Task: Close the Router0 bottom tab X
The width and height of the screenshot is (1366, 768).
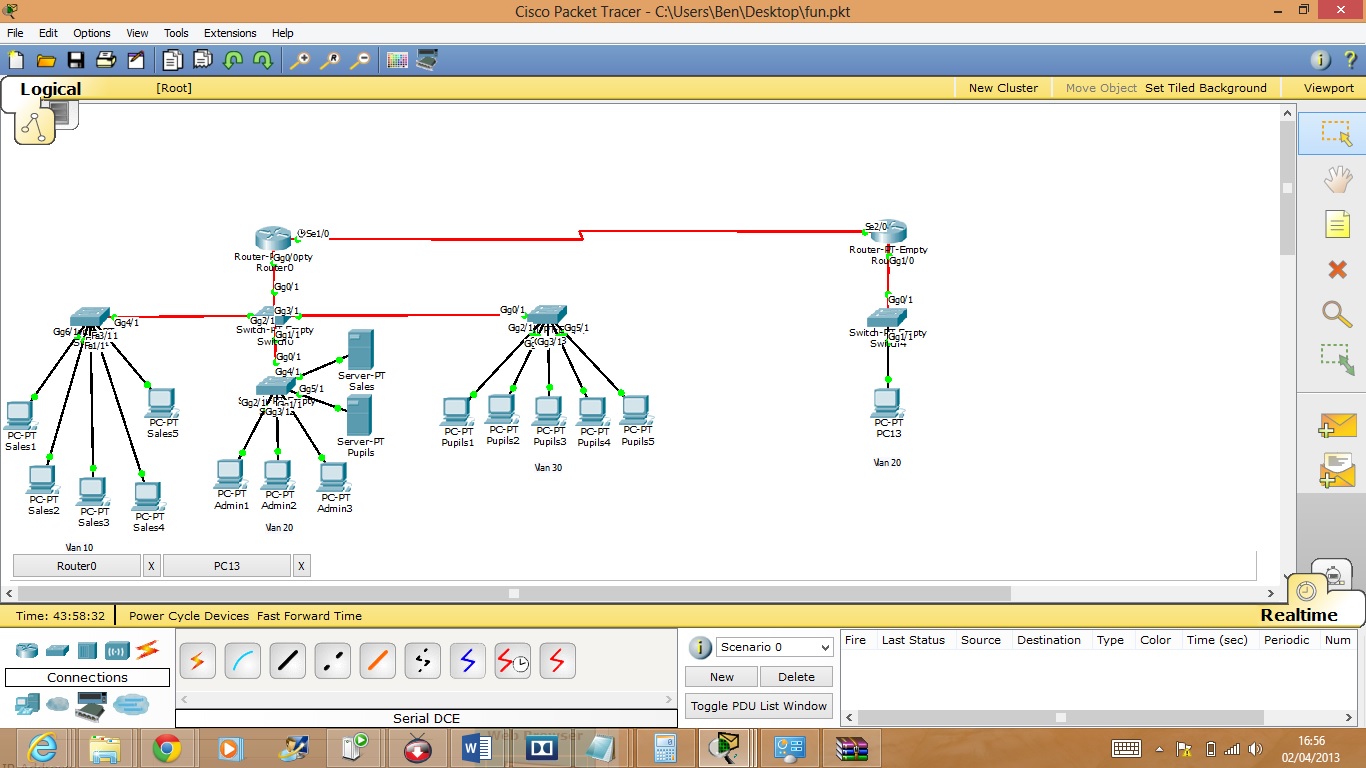Action: [x=151, y=566]
